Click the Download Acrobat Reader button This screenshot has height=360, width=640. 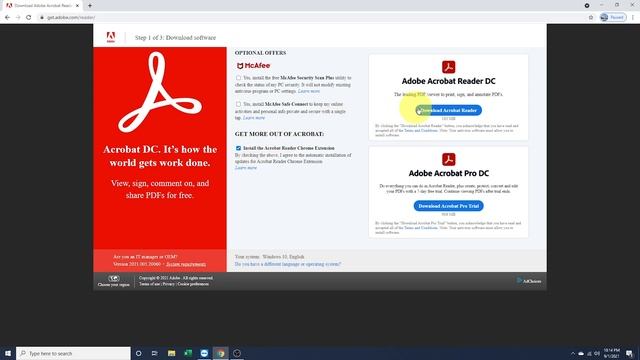448,110
